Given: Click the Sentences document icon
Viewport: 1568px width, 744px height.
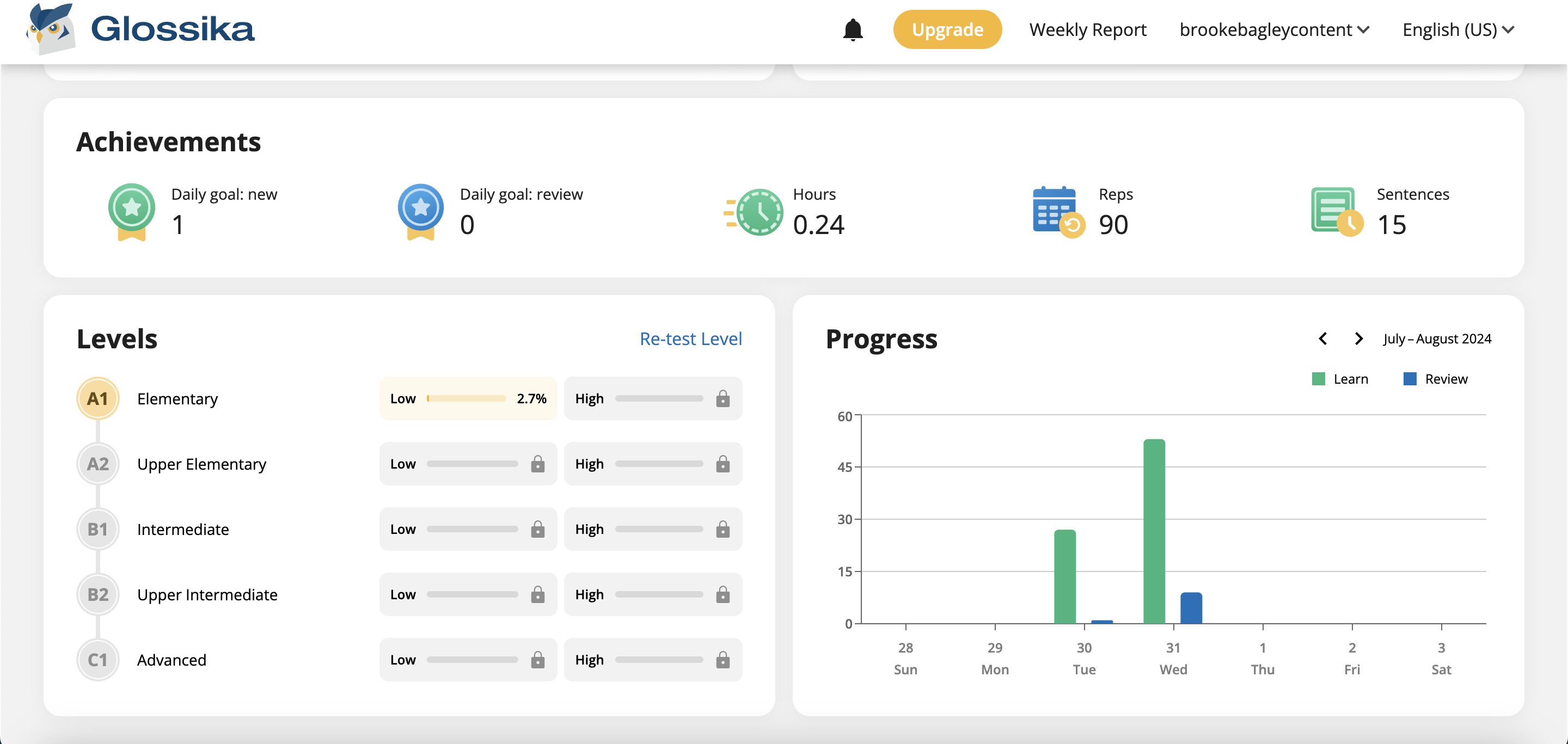Looking at the screenshot, I should [1336, 211].
